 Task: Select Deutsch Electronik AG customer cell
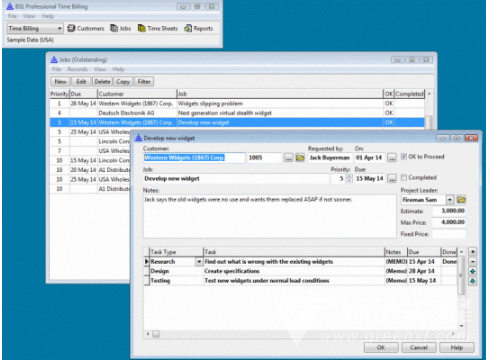click(x=136, y=113)
